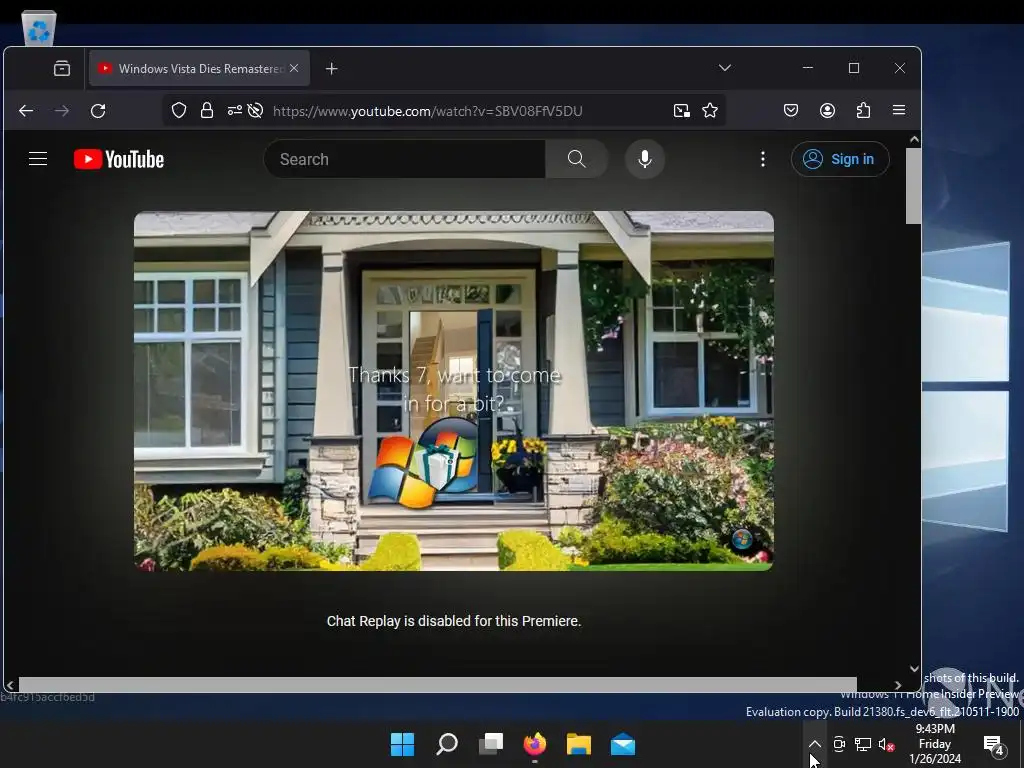
Task: Click the Sign in button
Action: point(840,159)
